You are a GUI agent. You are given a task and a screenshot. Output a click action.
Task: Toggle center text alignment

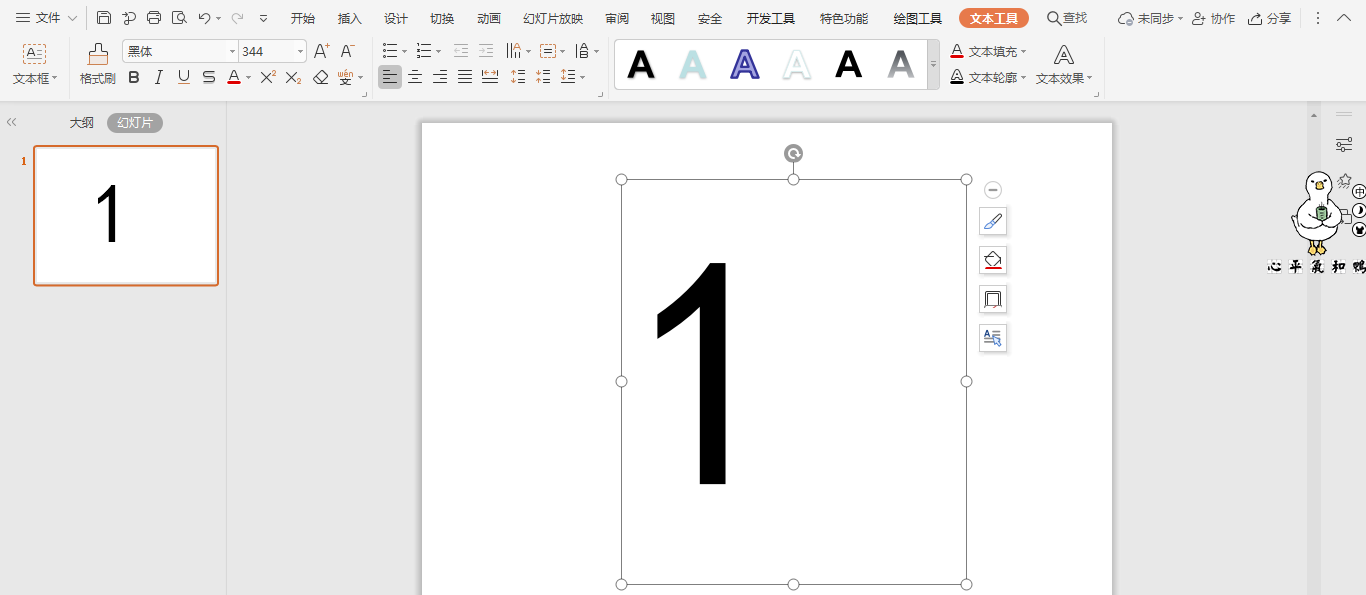415,77
